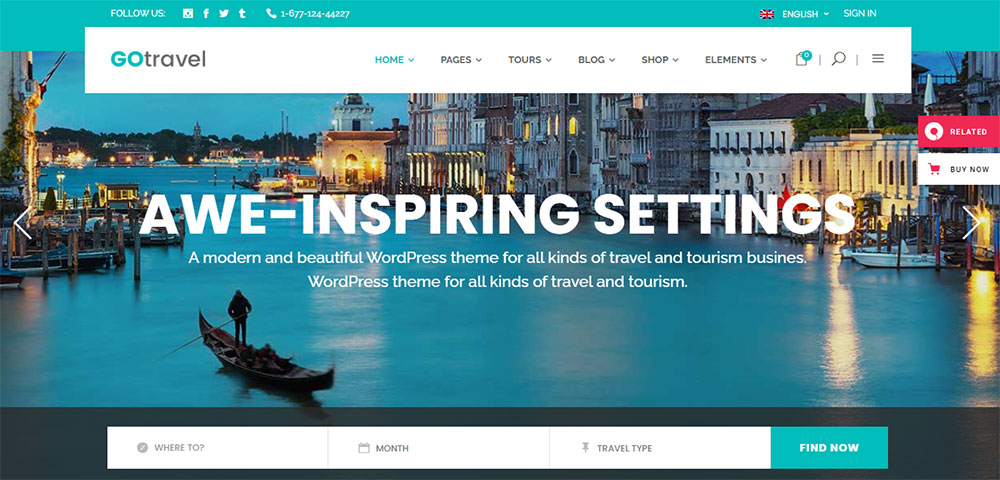Open the Month dropdown field

(438, 448)
